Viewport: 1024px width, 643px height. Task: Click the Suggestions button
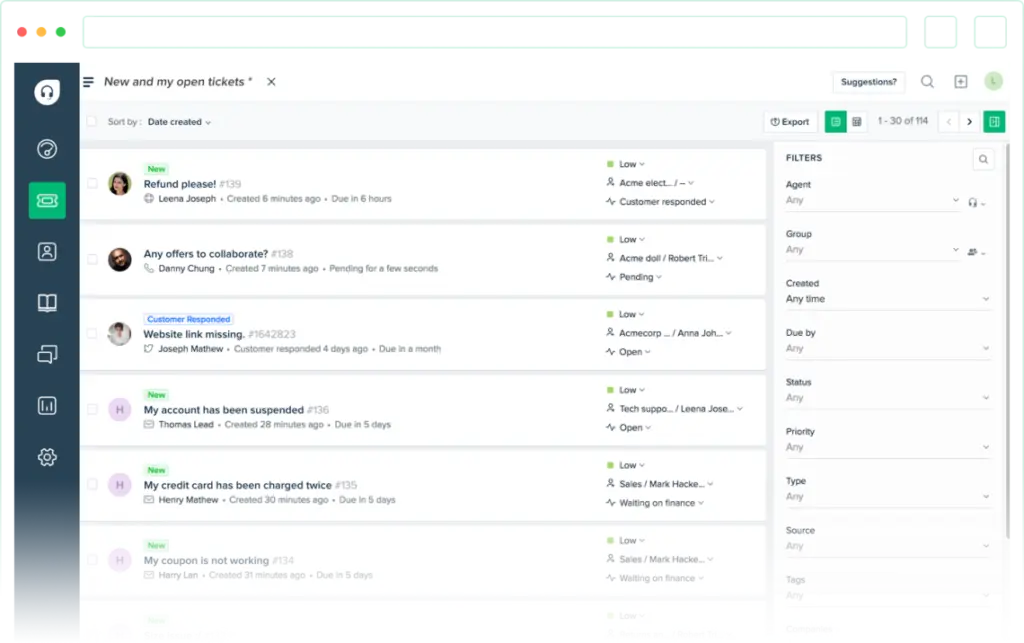point(868,81)
